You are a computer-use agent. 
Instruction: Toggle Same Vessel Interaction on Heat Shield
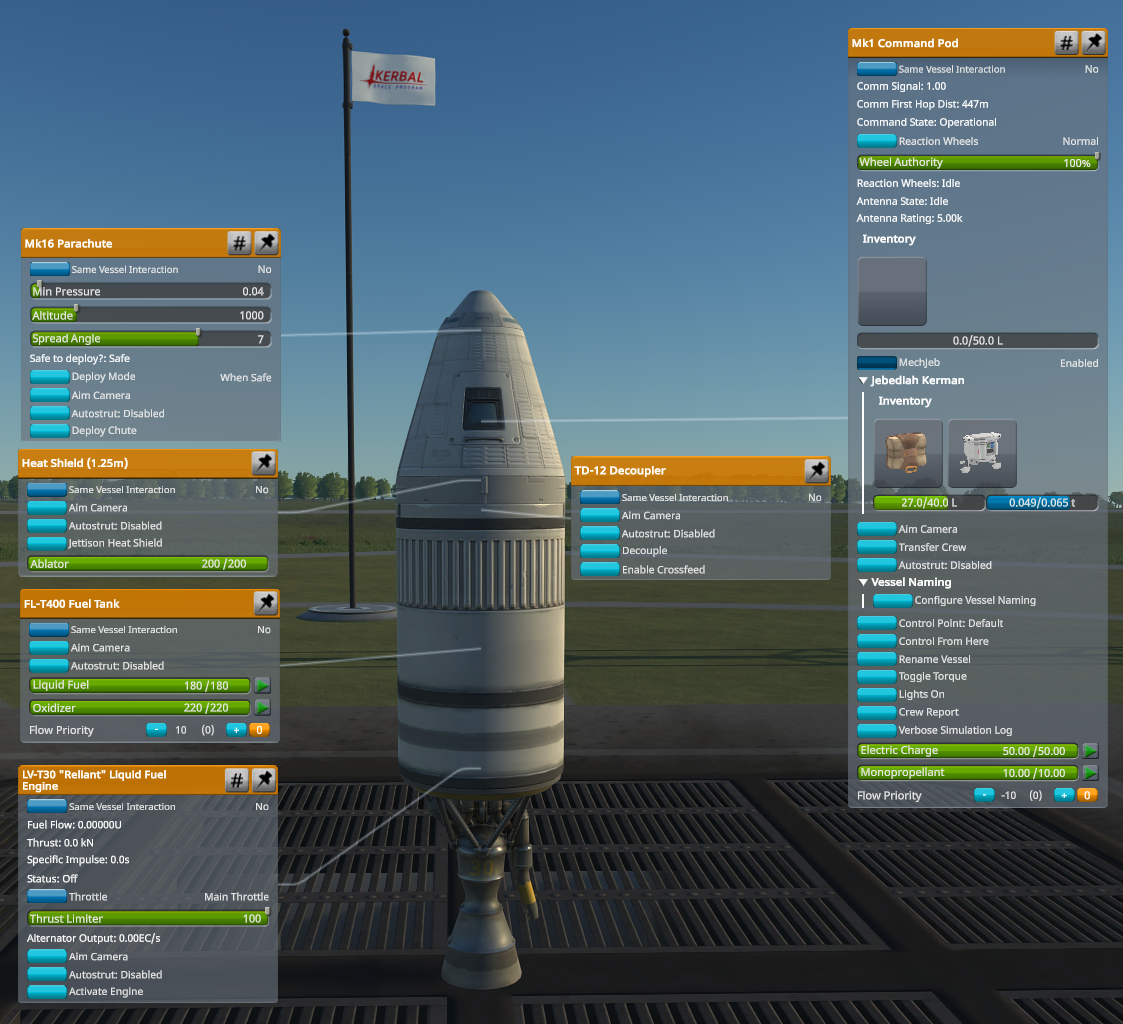47,490
